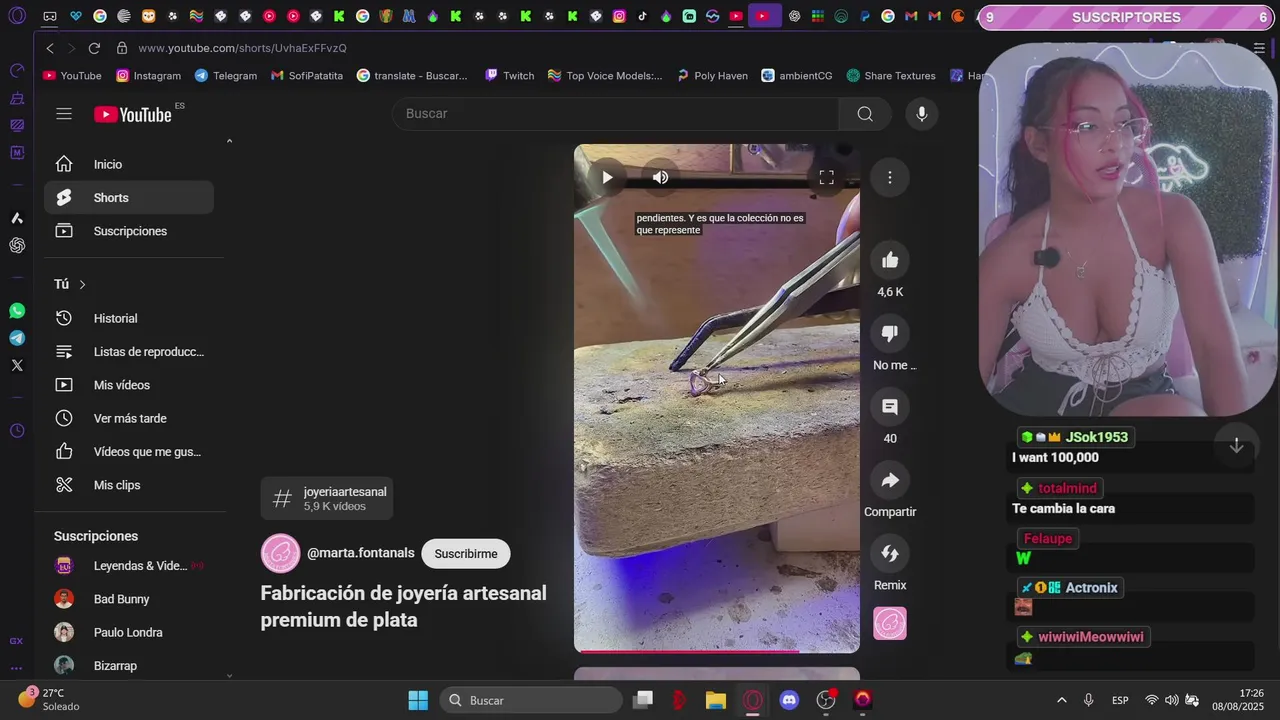Open the Leyendas & Vide... subscription channel
Screen dimensions: 1280x720
(x=129, y=566)
